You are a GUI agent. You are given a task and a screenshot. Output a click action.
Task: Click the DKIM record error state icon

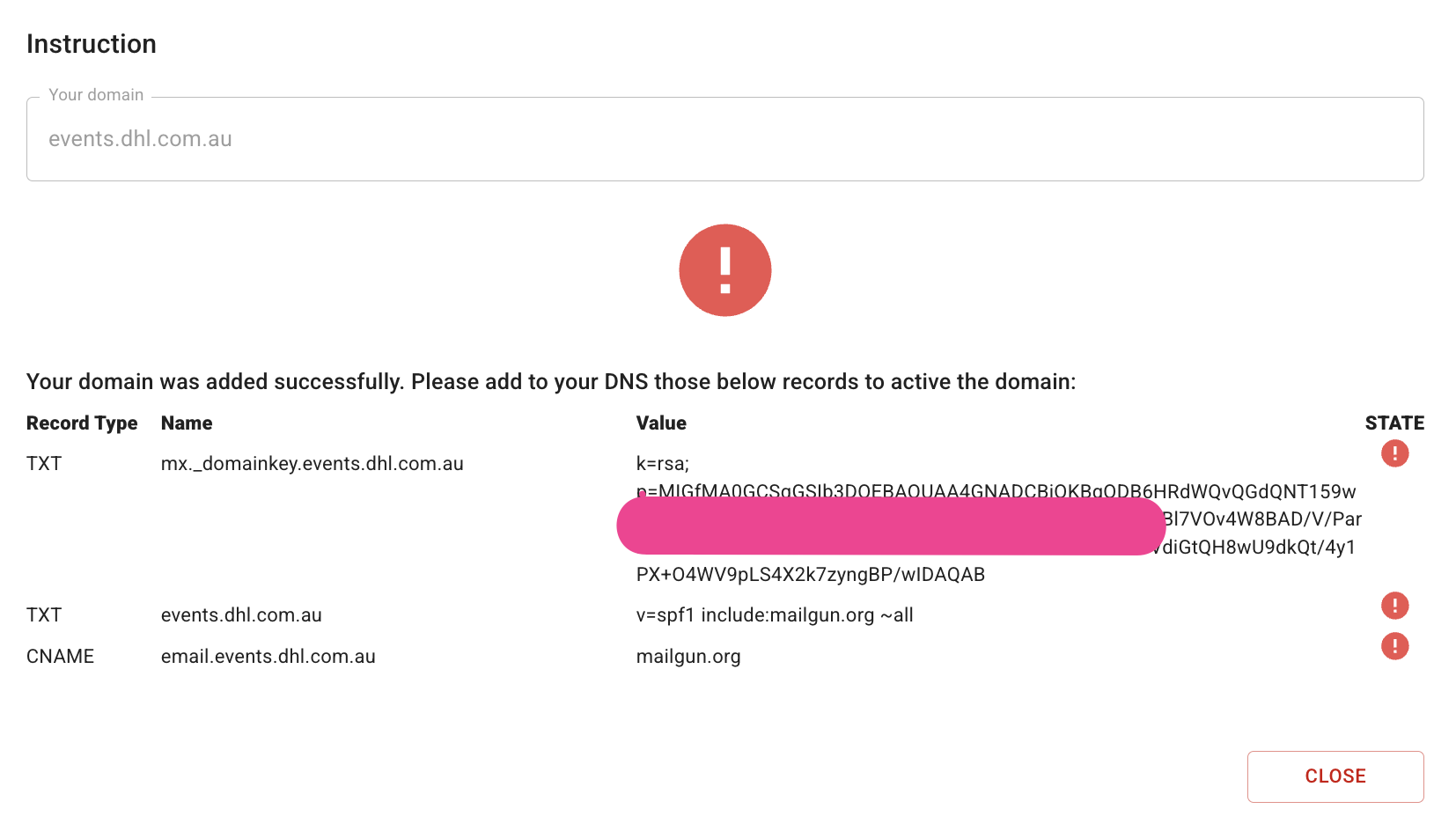point(1394,453)
